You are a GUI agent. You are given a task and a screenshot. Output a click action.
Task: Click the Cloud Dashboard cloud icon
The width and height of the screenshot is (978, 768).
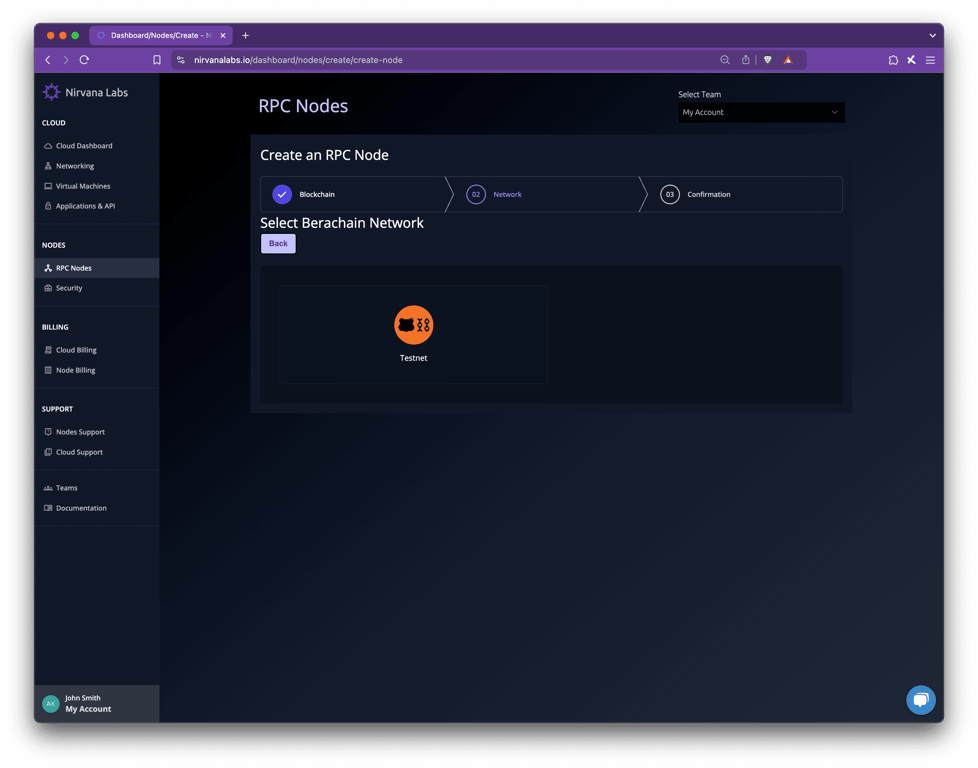coord(48,146)
